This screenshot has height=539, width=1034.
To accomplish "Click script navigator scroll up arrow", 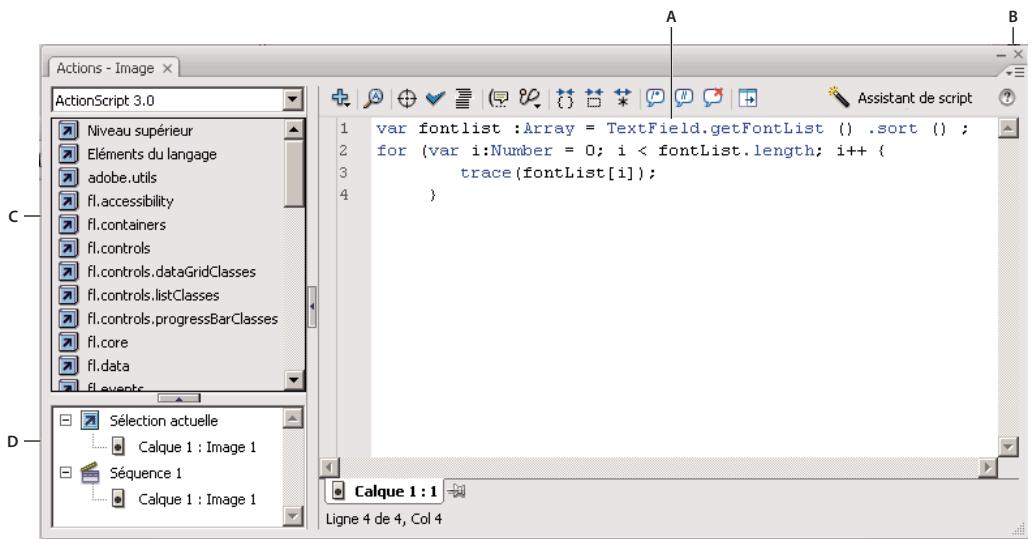I will point(292,418).
